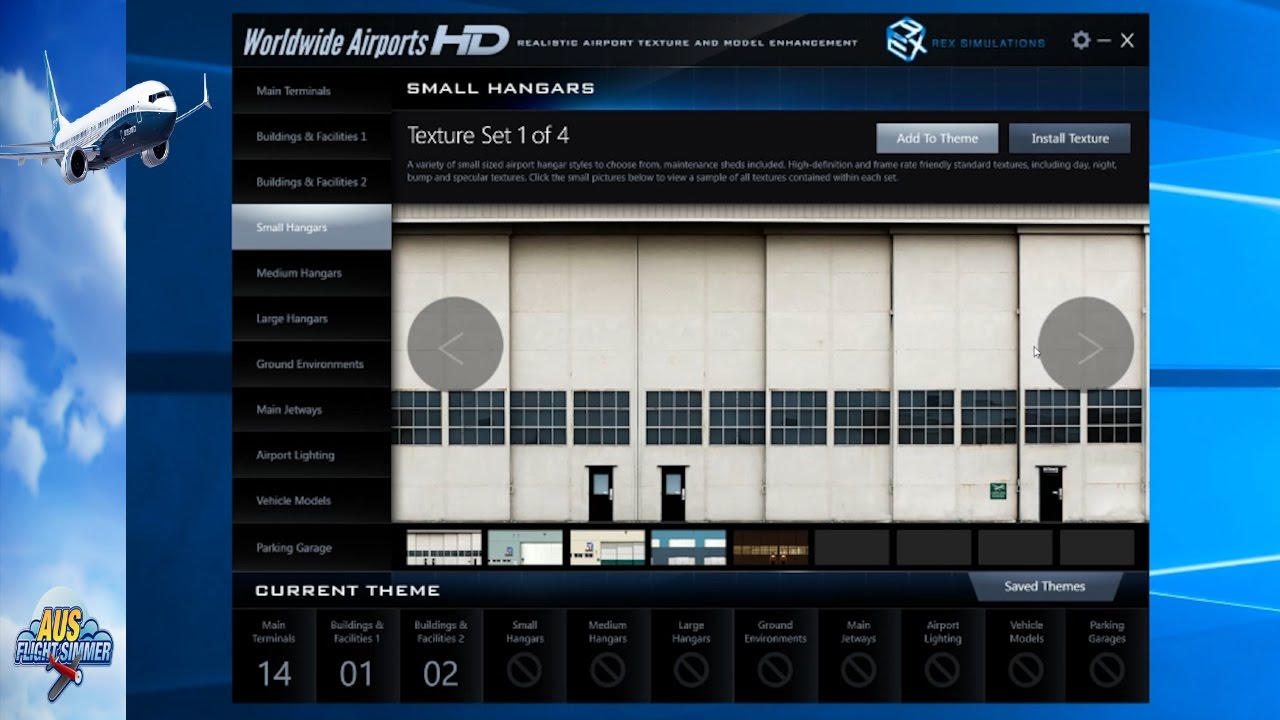1280x720 pixels.
Task: Open the Vehicle Models category
Action: [x=312, y=500]
